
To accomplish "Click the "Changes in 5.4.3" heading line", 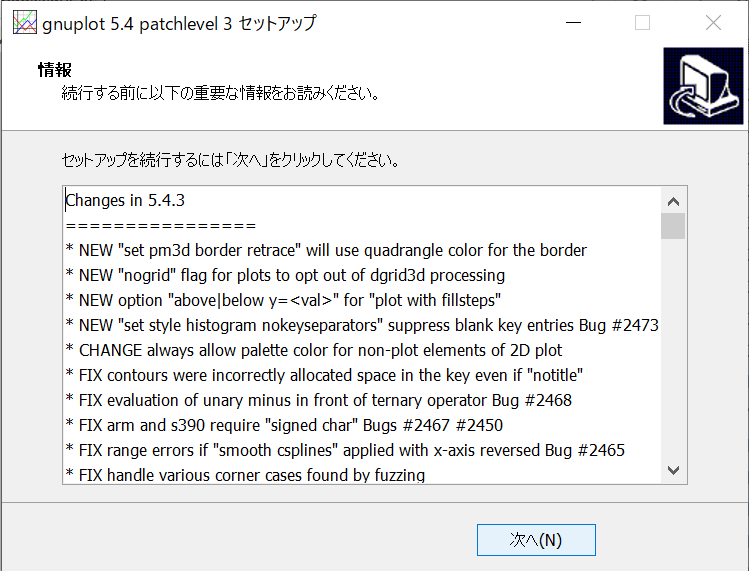I will point(125,200).
